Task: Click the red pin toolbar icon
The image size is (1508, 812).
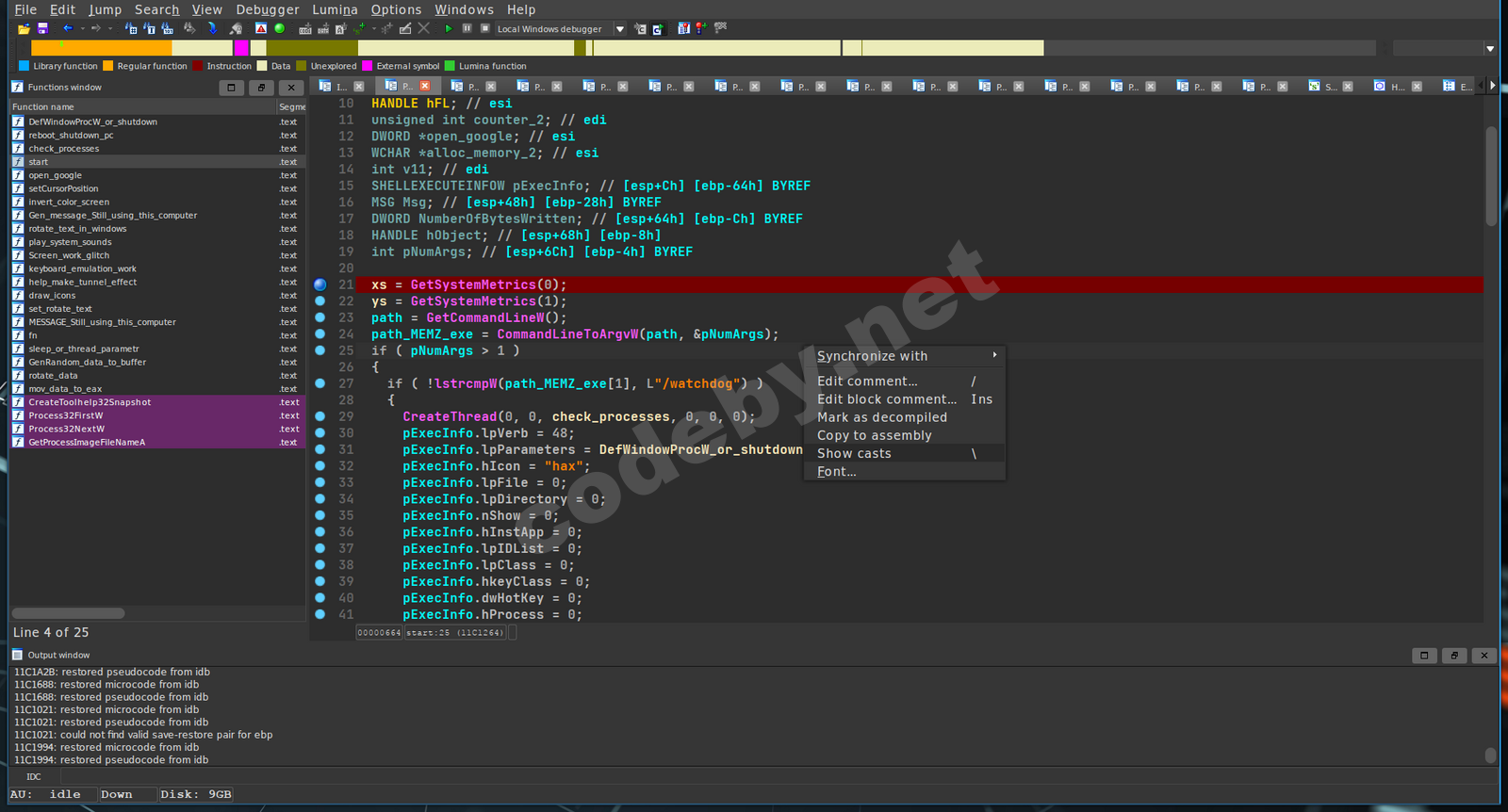Action: 701,29
